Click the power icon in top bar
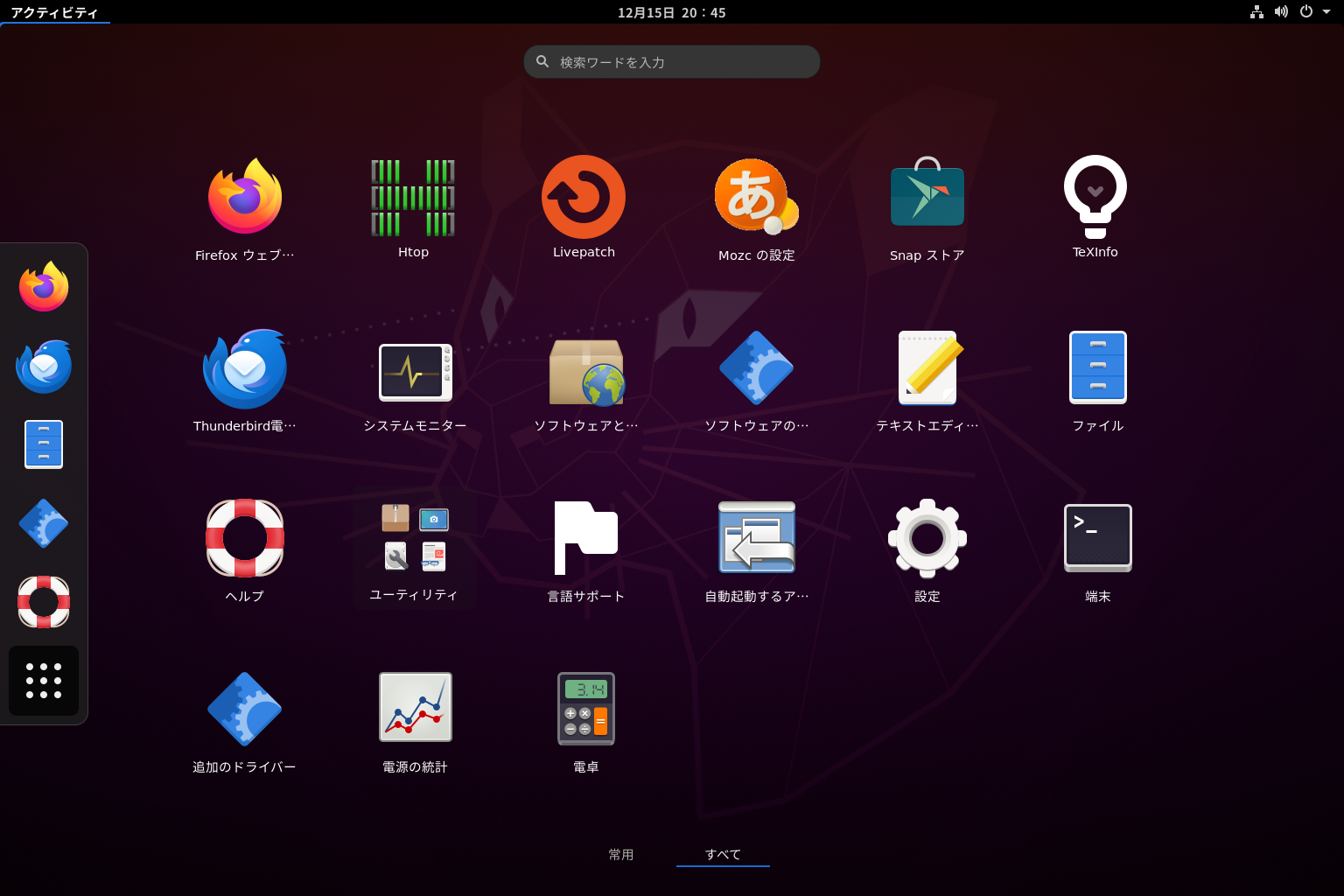This screenshot has width=1344, height=896. (x=1306, y=12)
